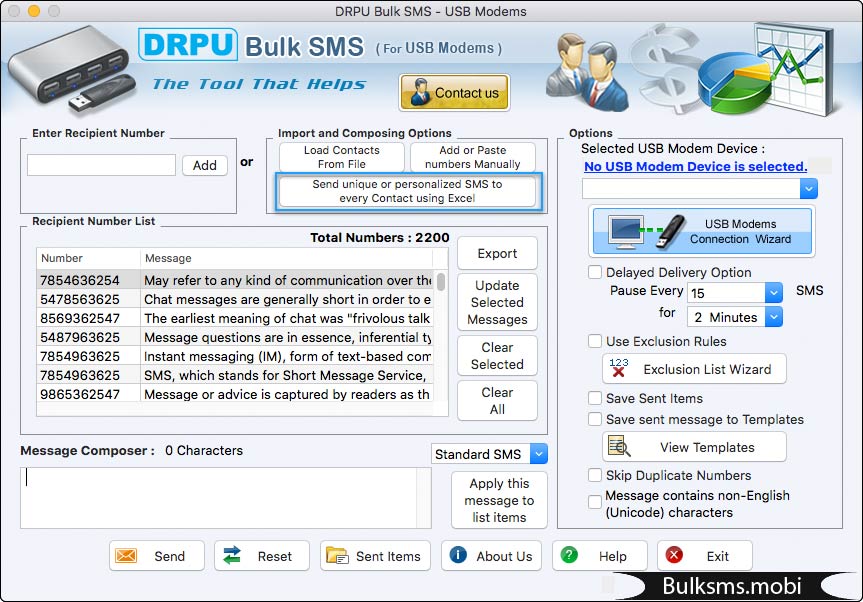The width and height of the screenshot is (863, 602).
Task: Enable Save sent message to Templates
Action: pos(594,419)
